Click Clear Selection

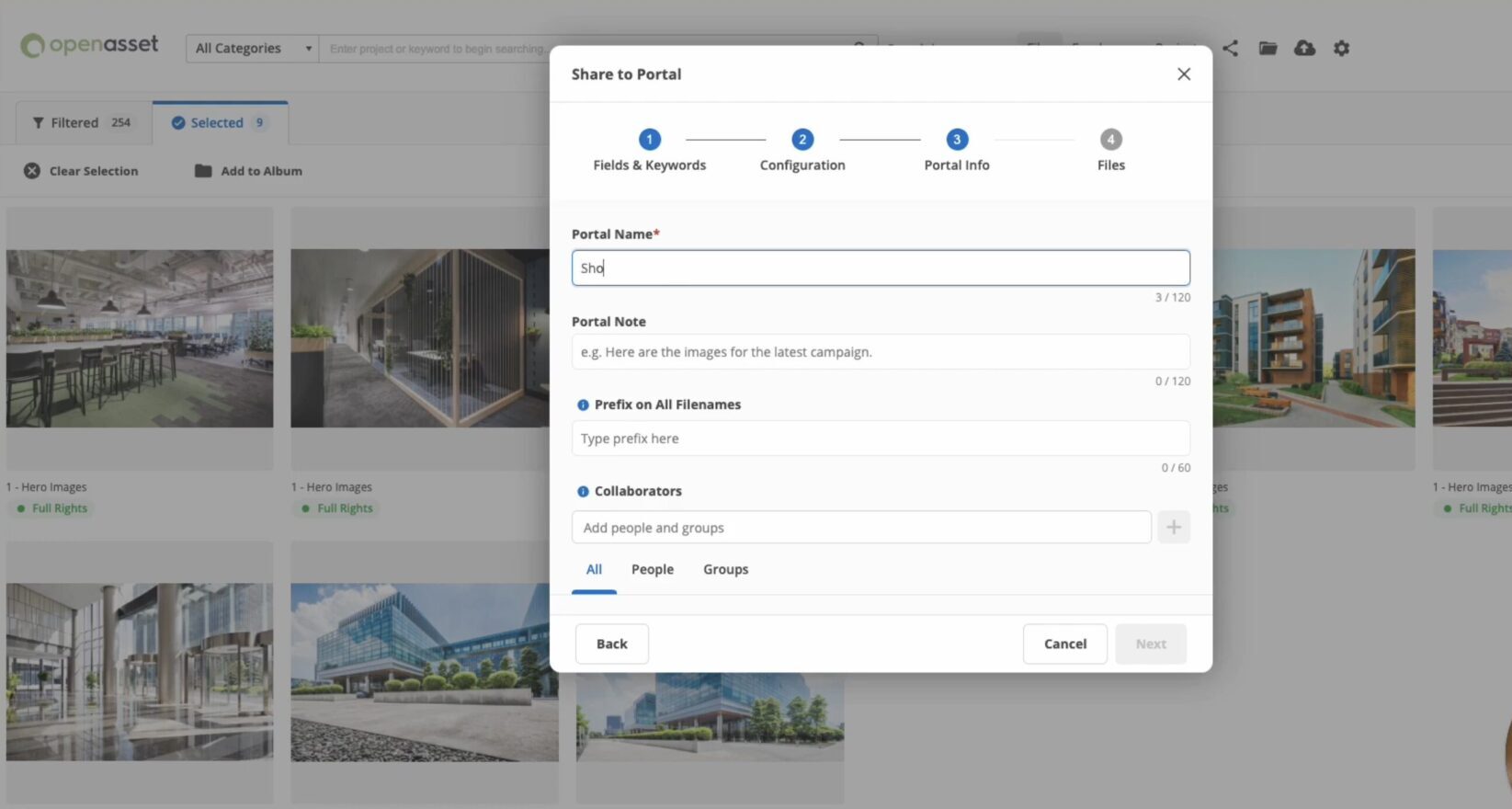point(81,171)
